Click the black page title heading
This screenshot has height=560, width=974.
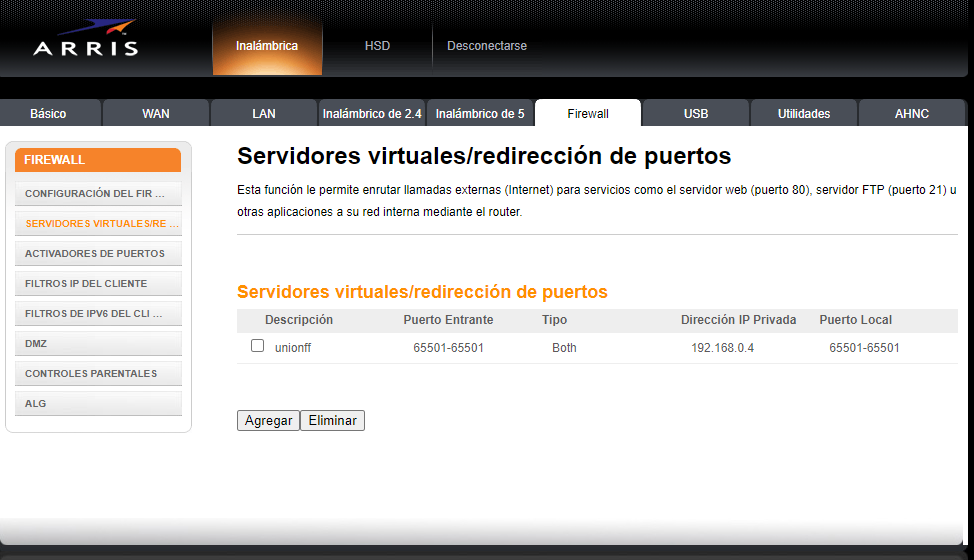(x=484, y=156)
